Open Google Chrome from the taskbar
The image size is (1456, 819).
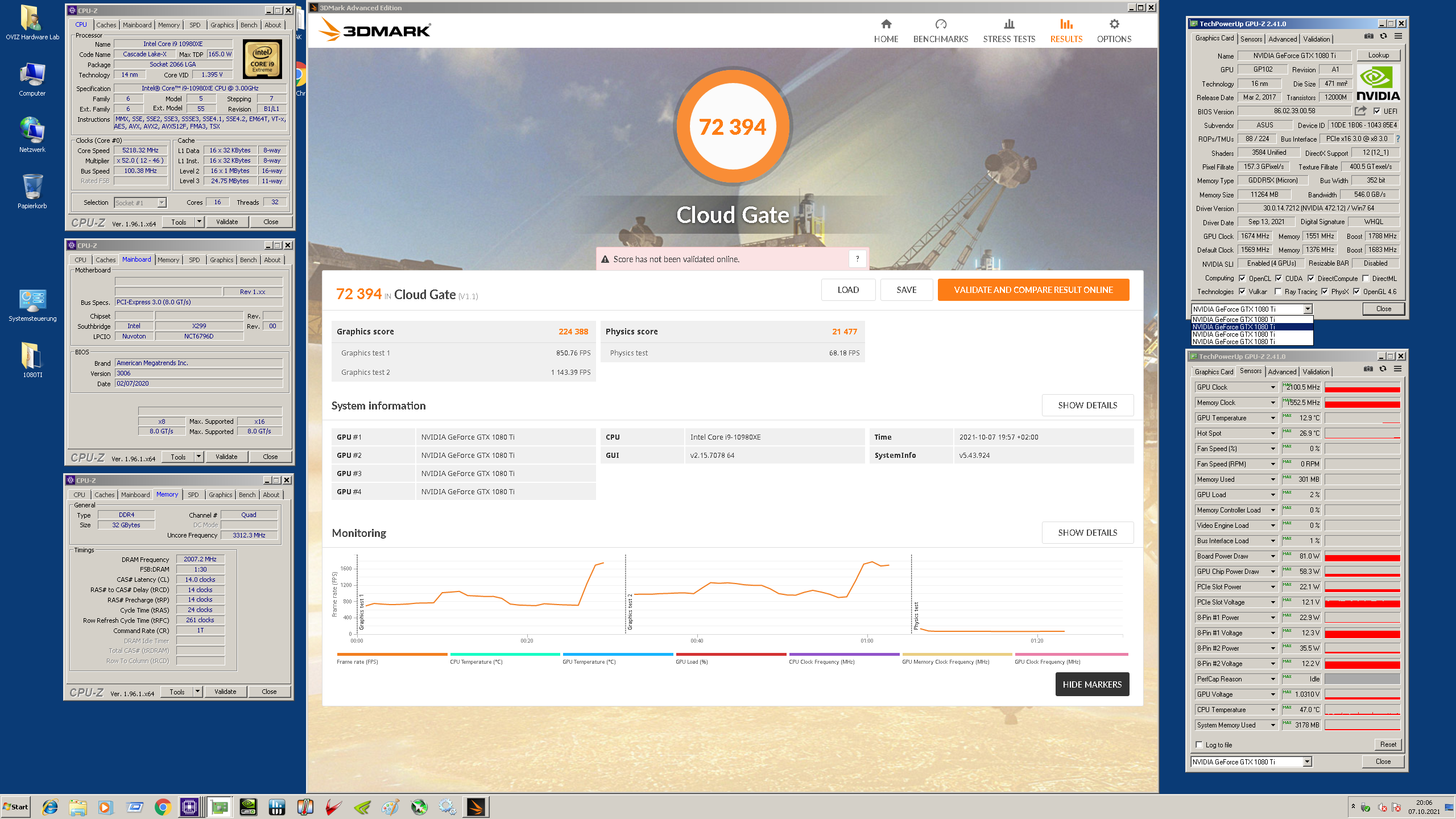click(163, 807)
